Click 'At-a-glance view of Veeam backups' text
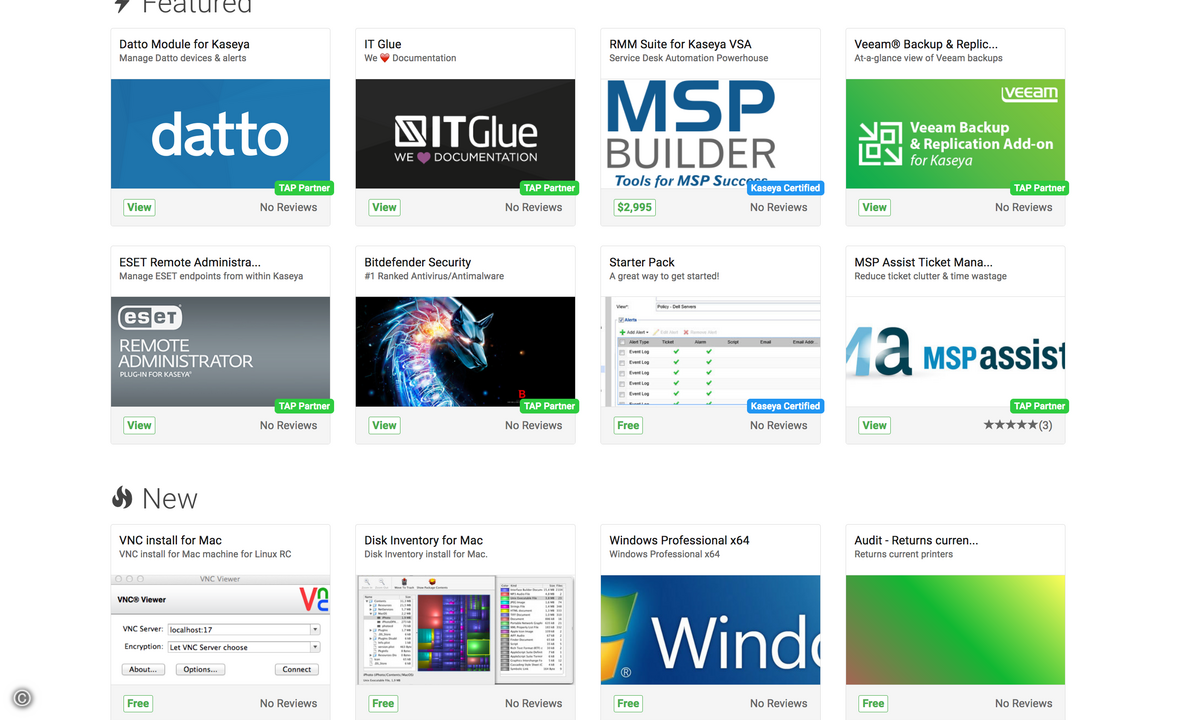This screenshot has height=720, width=1200. 929,58
